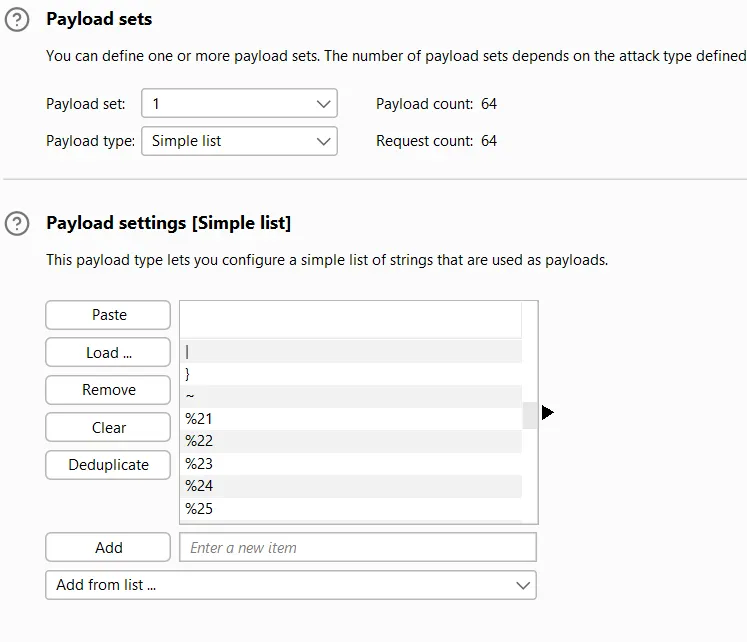This screenshot has height=642, width=747.
Task: Click the Load ... button
Action: 108,352
